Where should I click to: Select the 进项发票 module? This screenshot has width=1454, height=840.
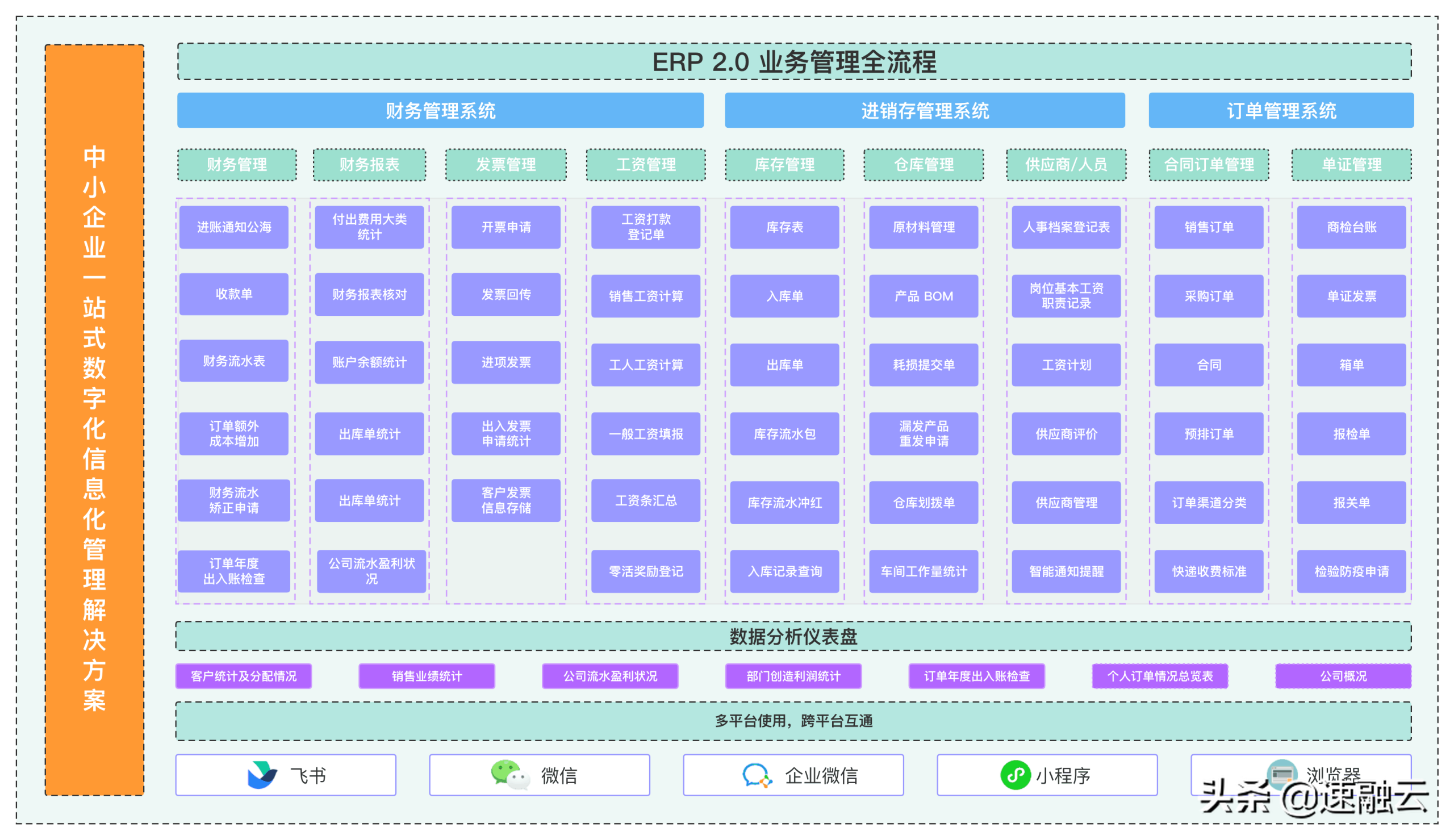[506, 362]
